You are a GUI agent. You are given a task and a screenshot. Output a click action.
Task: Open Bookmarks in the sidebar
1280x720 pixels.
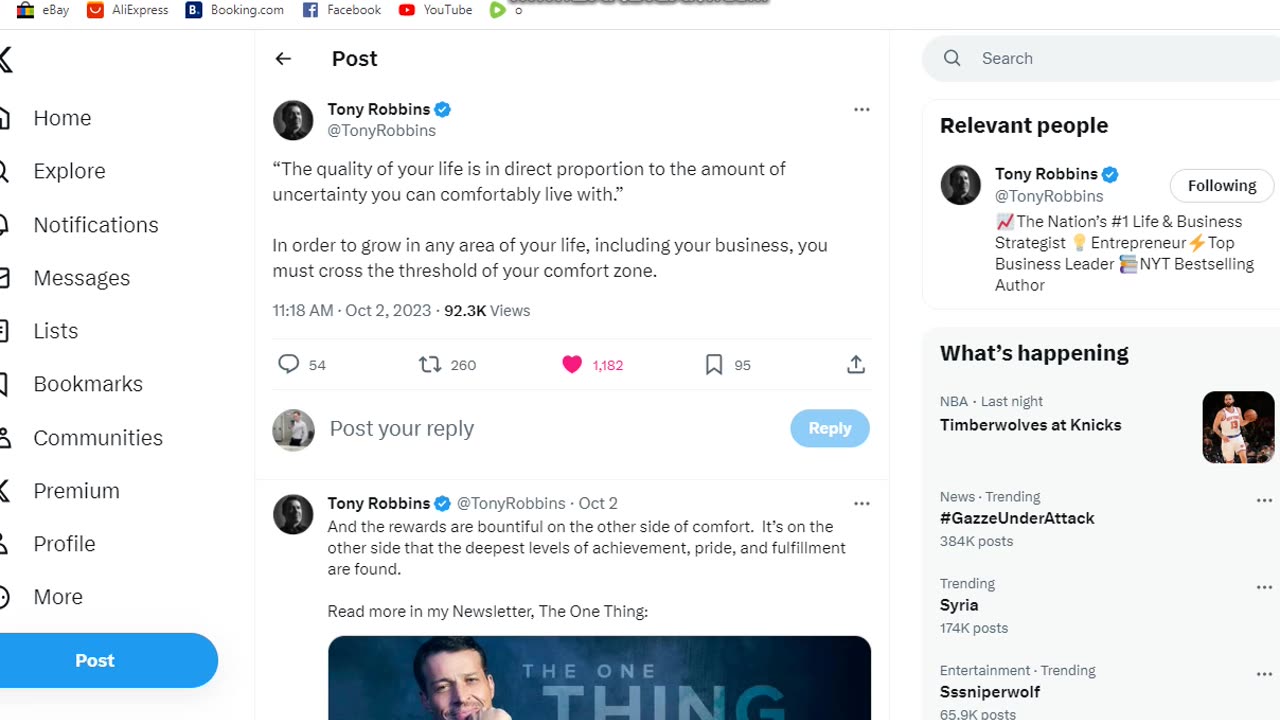[x=88, y=384]
